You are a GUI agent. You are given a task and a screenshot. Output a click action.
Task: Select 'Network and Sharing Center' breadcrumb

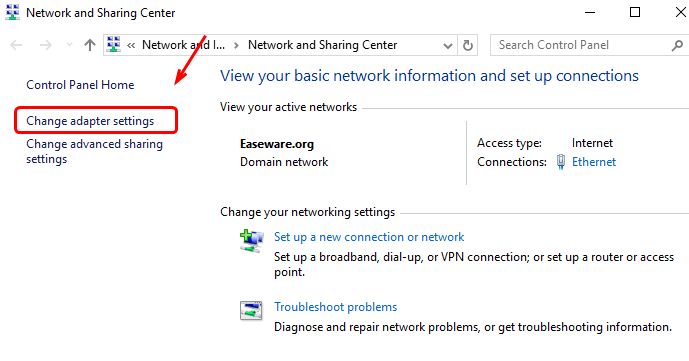click(323, 45)
